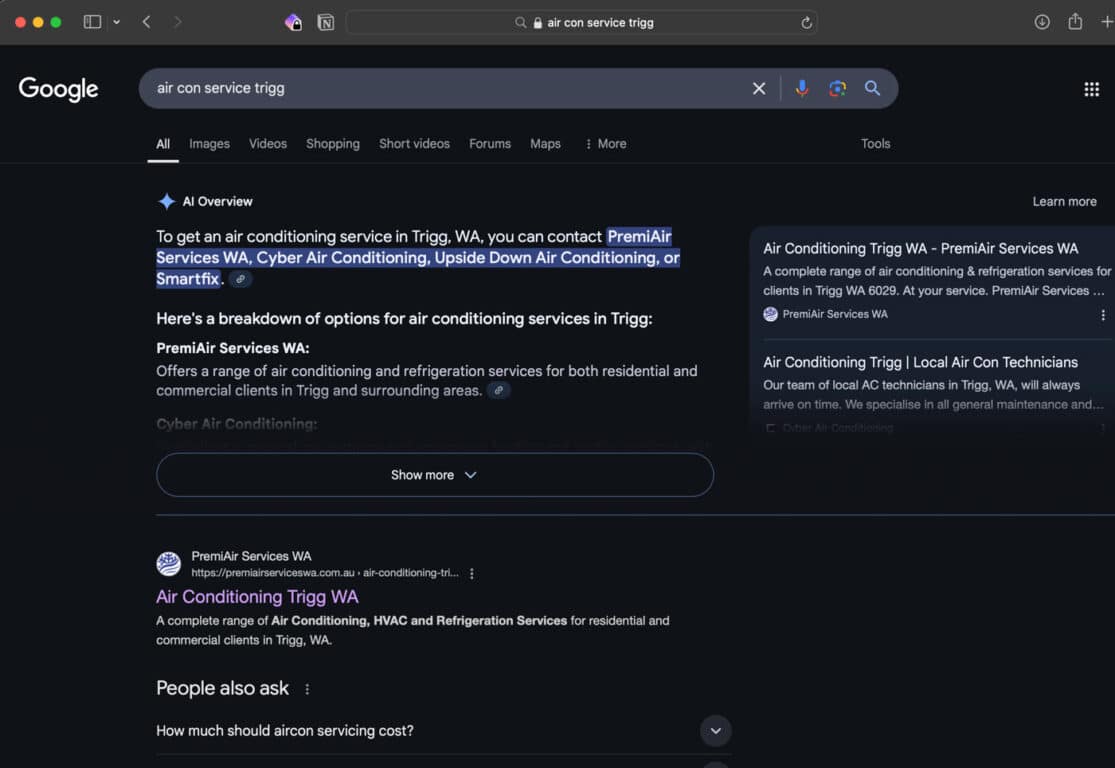Toggle the Safari sidebar
1115x768 pixels.
[92, 22]
